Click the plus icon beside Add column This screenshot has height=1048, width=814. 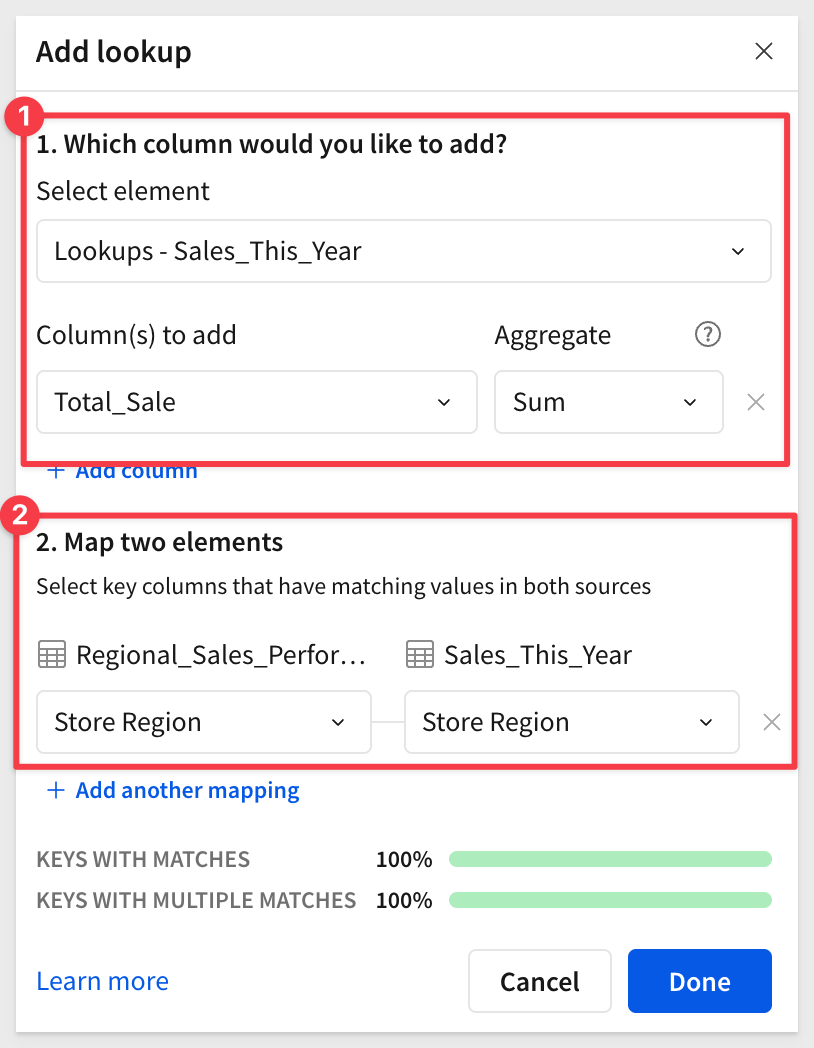(x=56, y=471)
